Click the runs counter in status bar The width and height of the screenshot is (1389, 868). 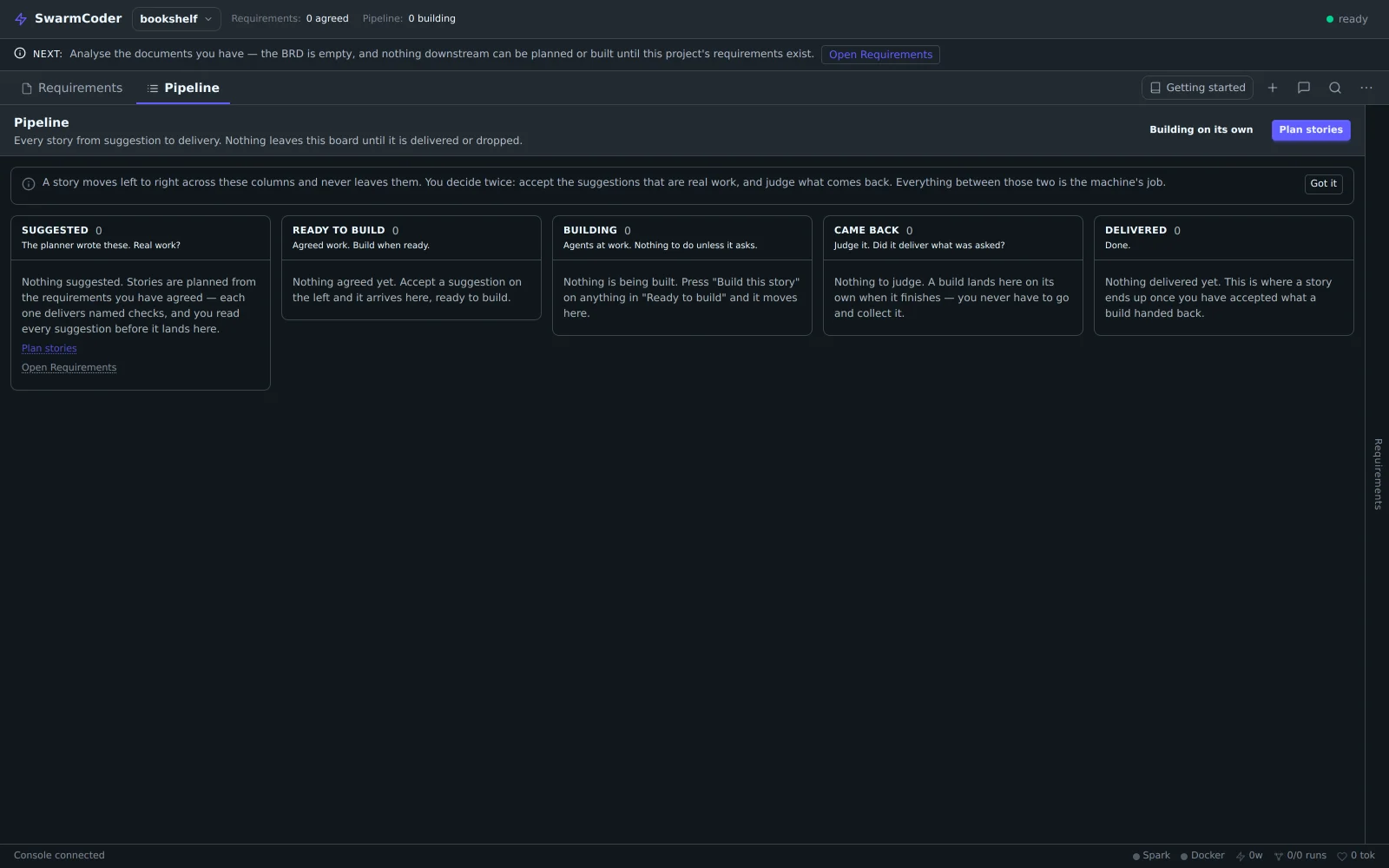coord(1300,856)
